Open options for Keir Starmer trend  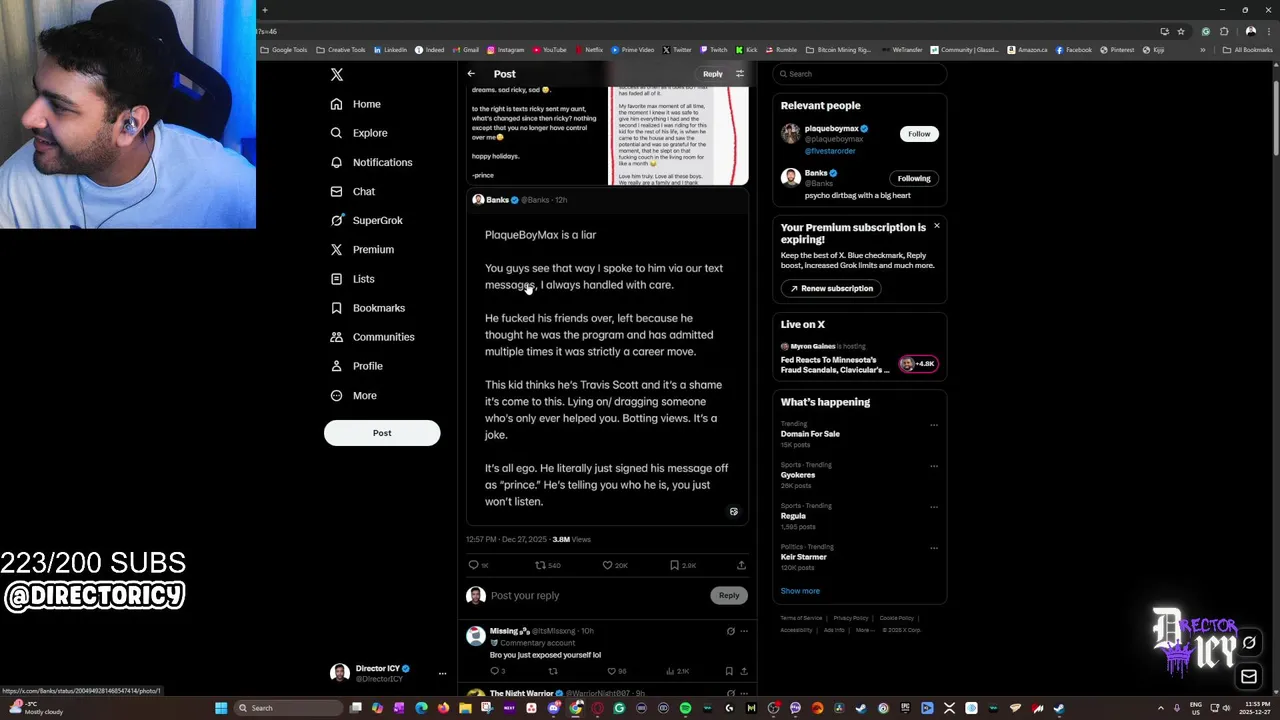(x=934, y=548)
